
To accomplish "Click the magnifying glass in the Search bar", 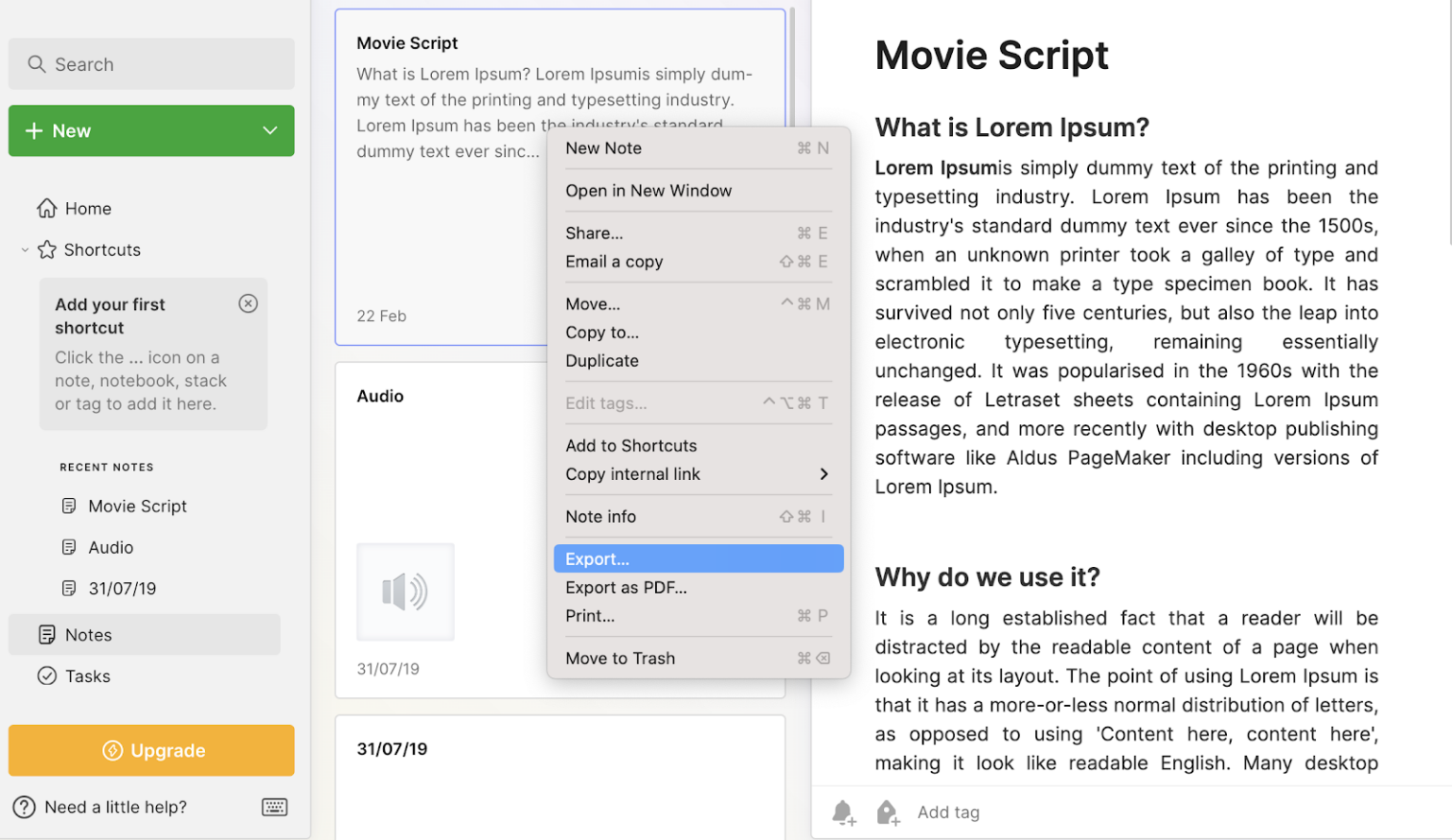I will point(38,63).
